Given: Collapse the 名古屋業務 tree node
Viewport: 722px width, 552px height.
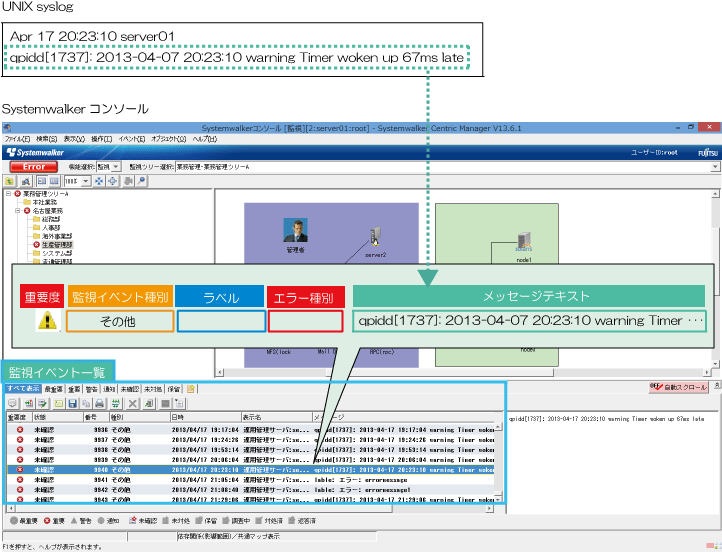Looking at the screenshot, I should click(x=17, y=211).
